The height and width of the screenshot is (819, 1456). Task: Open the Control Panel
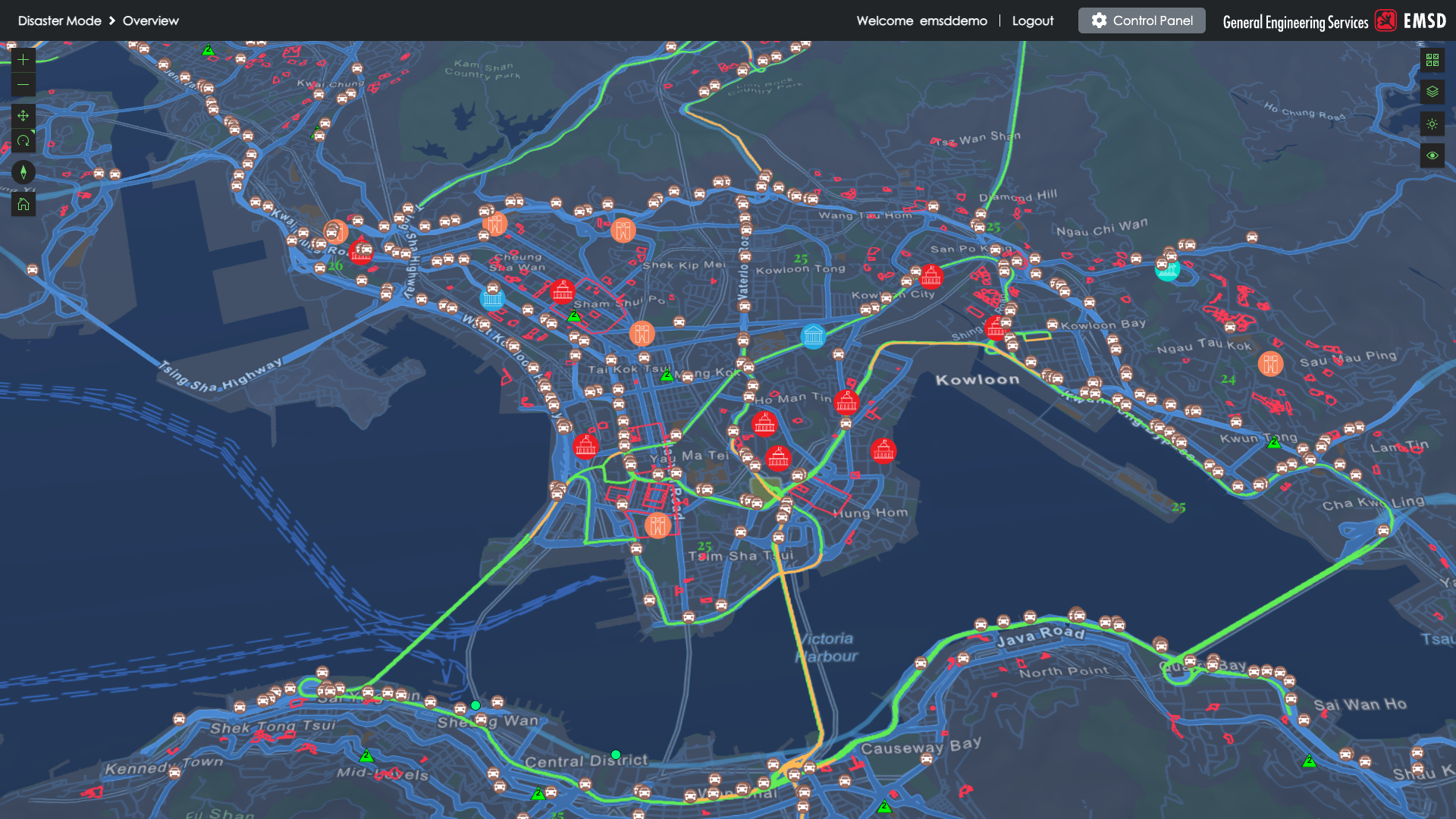pyautogui.click(x=1141, y=20)
